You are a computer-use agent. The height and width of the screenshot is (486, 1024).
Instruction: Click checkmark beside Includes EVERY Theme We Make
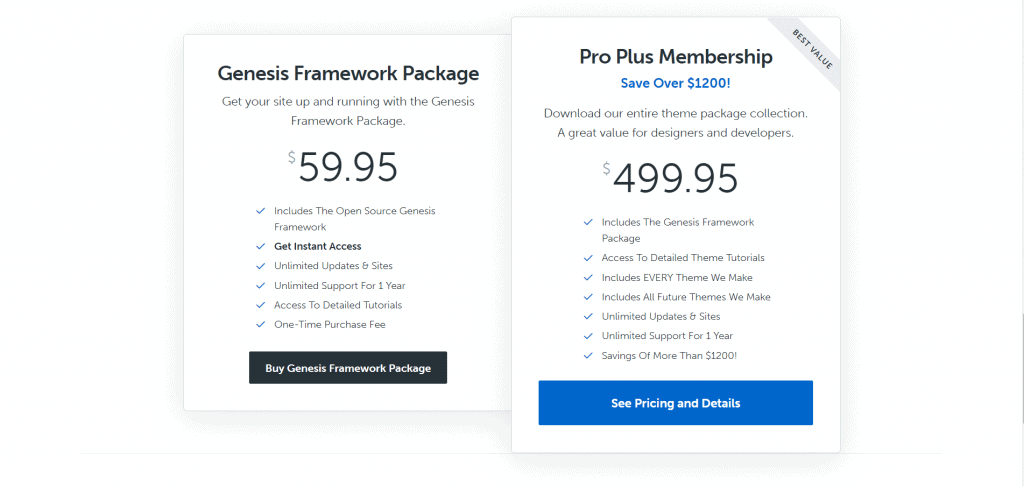(588, 278)
